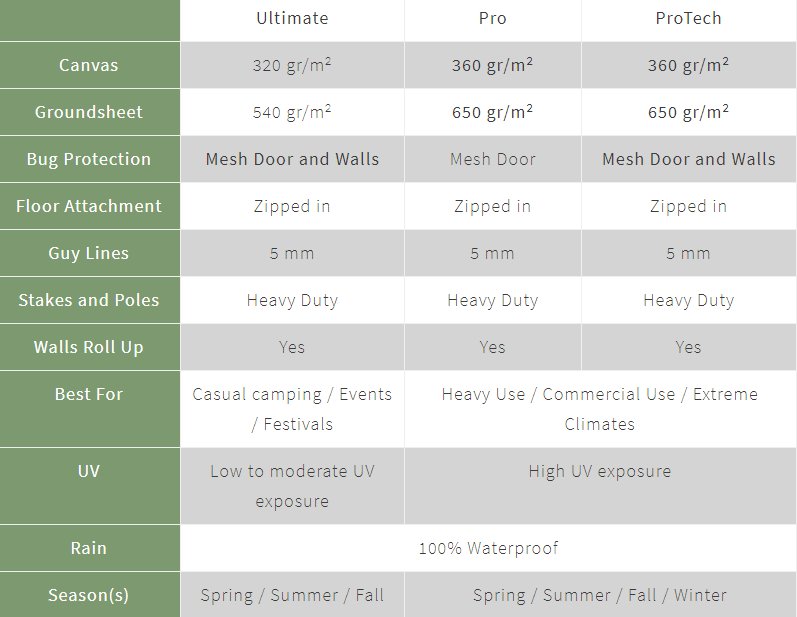Select the Canvas row label
The image size is (797, 617).
click(89, 65)
